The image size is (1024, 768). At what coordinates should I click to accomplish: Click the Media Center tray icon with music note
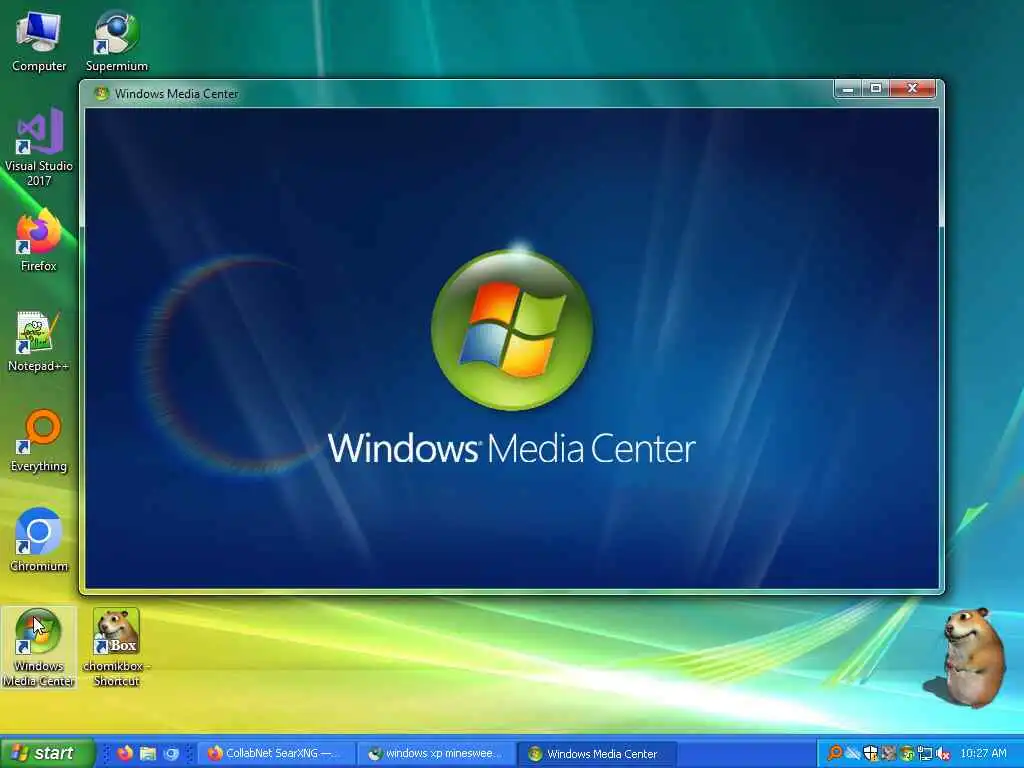click(x=906, y=754)
